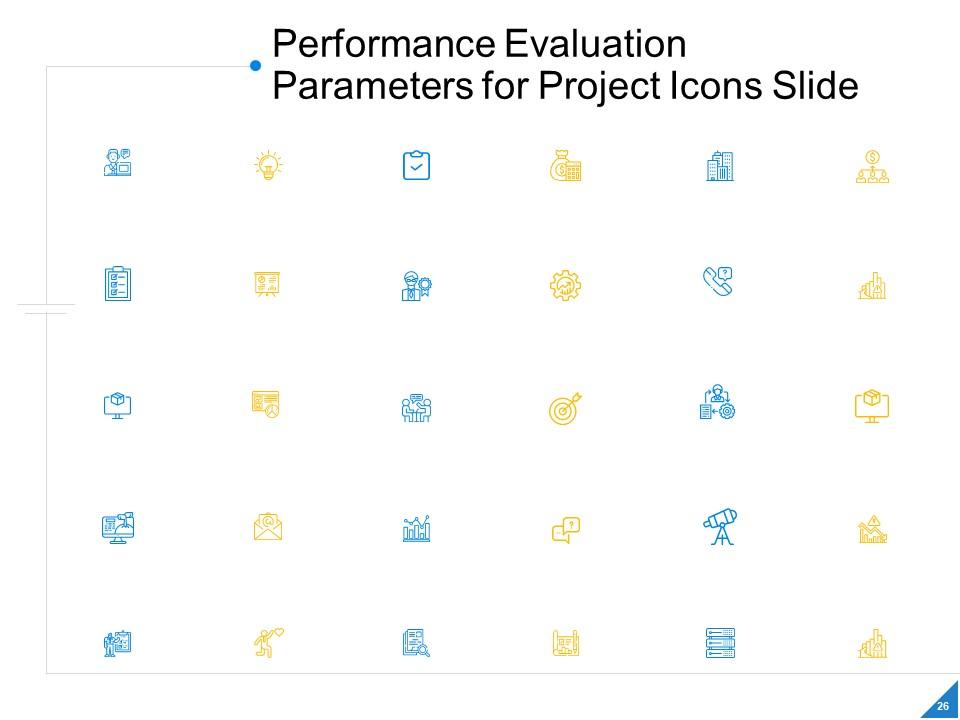Select the blue bar chart with trend line icon
The image size is (960, 720).
[416, 528]
